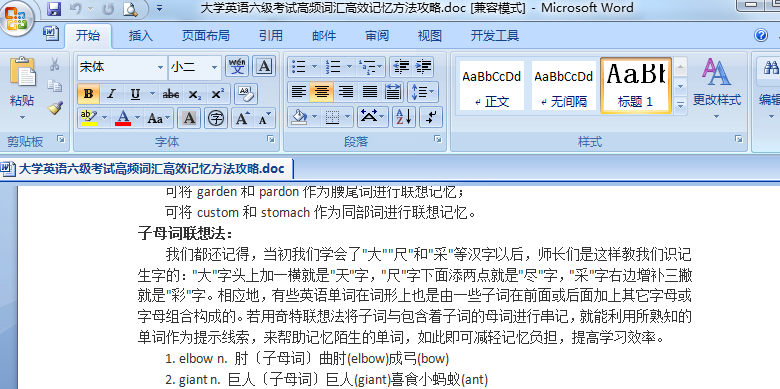This screenshot has height=389, width=780.
Task: Sort text A to Z icon
Action: [x=404, y=117]
